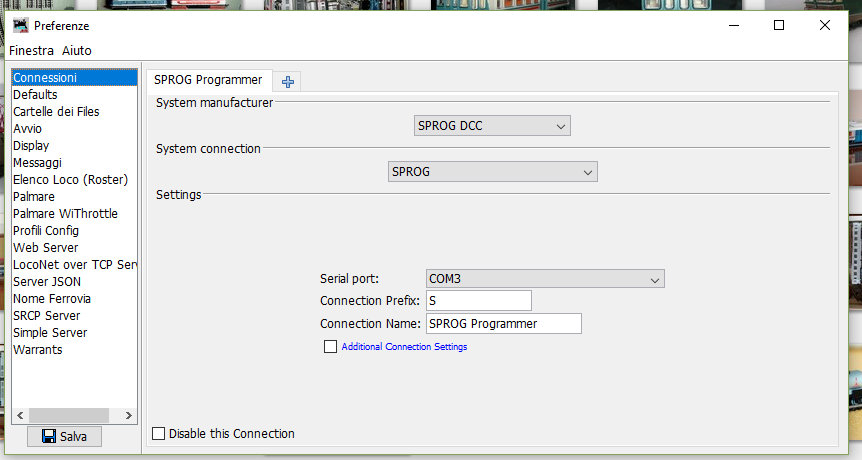
Task: Click the Connection Prefix input field
Action: click(x=478, y=301)
